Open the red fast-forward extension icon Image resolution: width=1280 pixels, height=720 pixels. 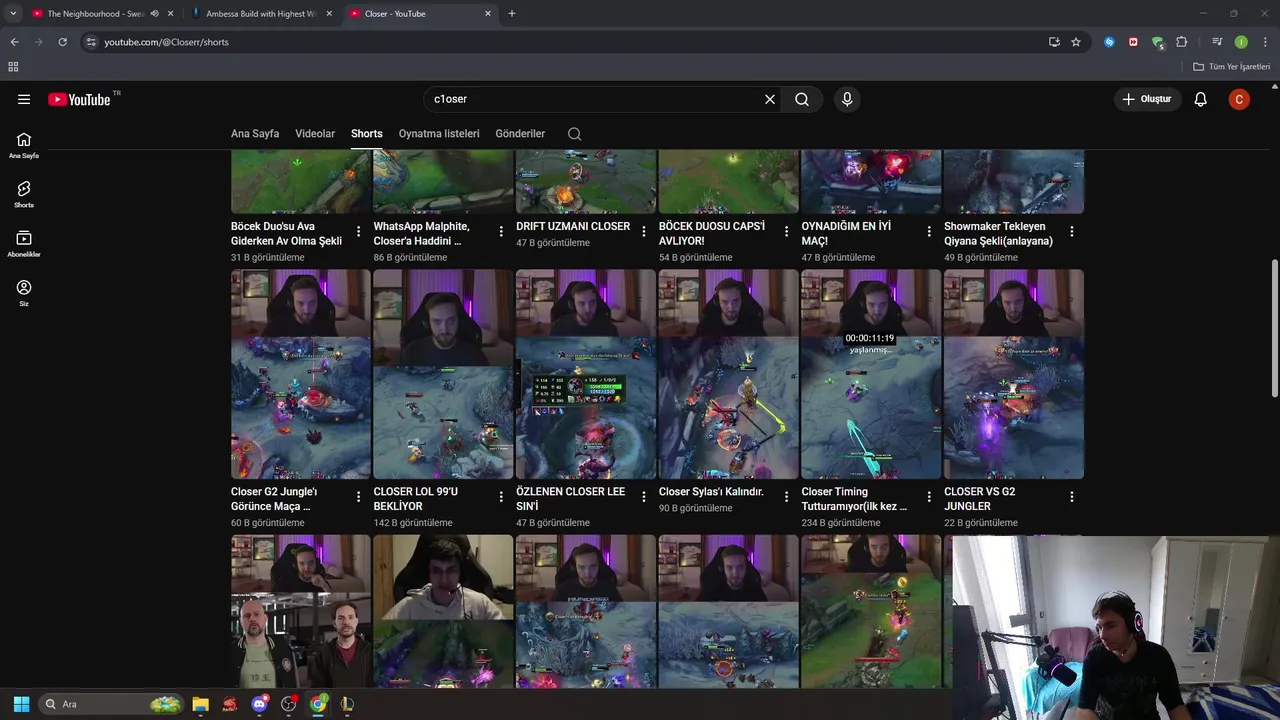(x=1133, y=42)
